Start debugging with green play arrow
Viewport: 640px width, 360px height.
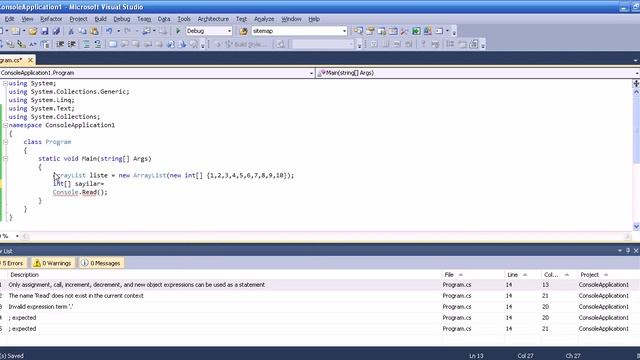(x=178, y=31)
